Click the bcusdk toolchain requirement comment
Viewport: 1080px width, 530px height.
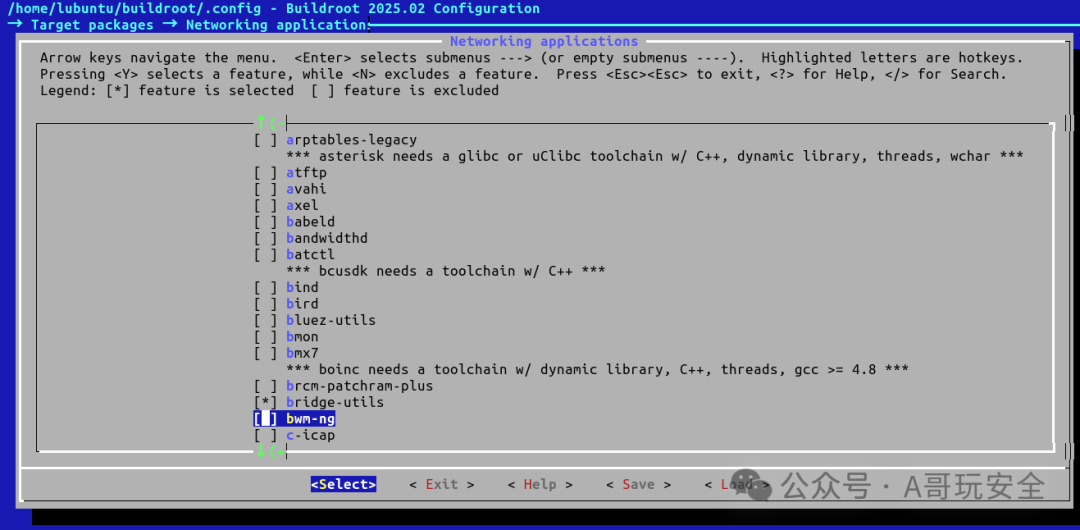[446, 271]
